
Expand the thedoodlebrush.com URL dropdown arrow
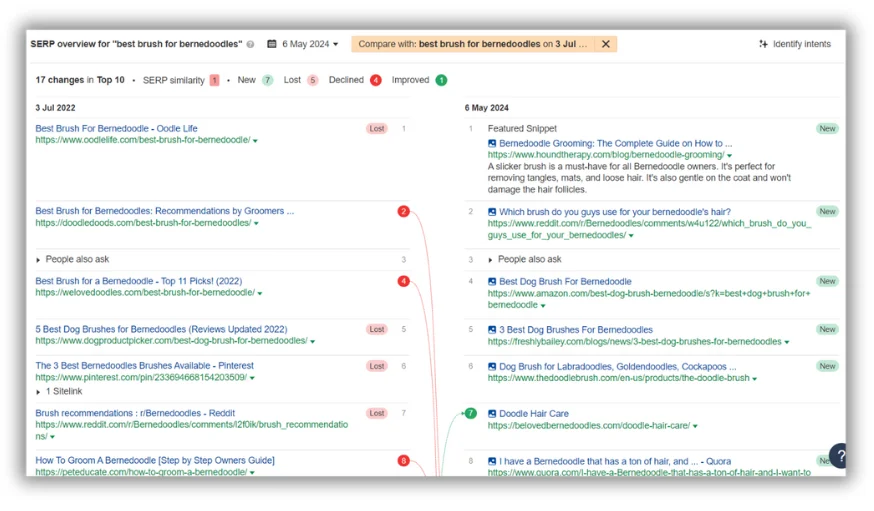[755, 379]
